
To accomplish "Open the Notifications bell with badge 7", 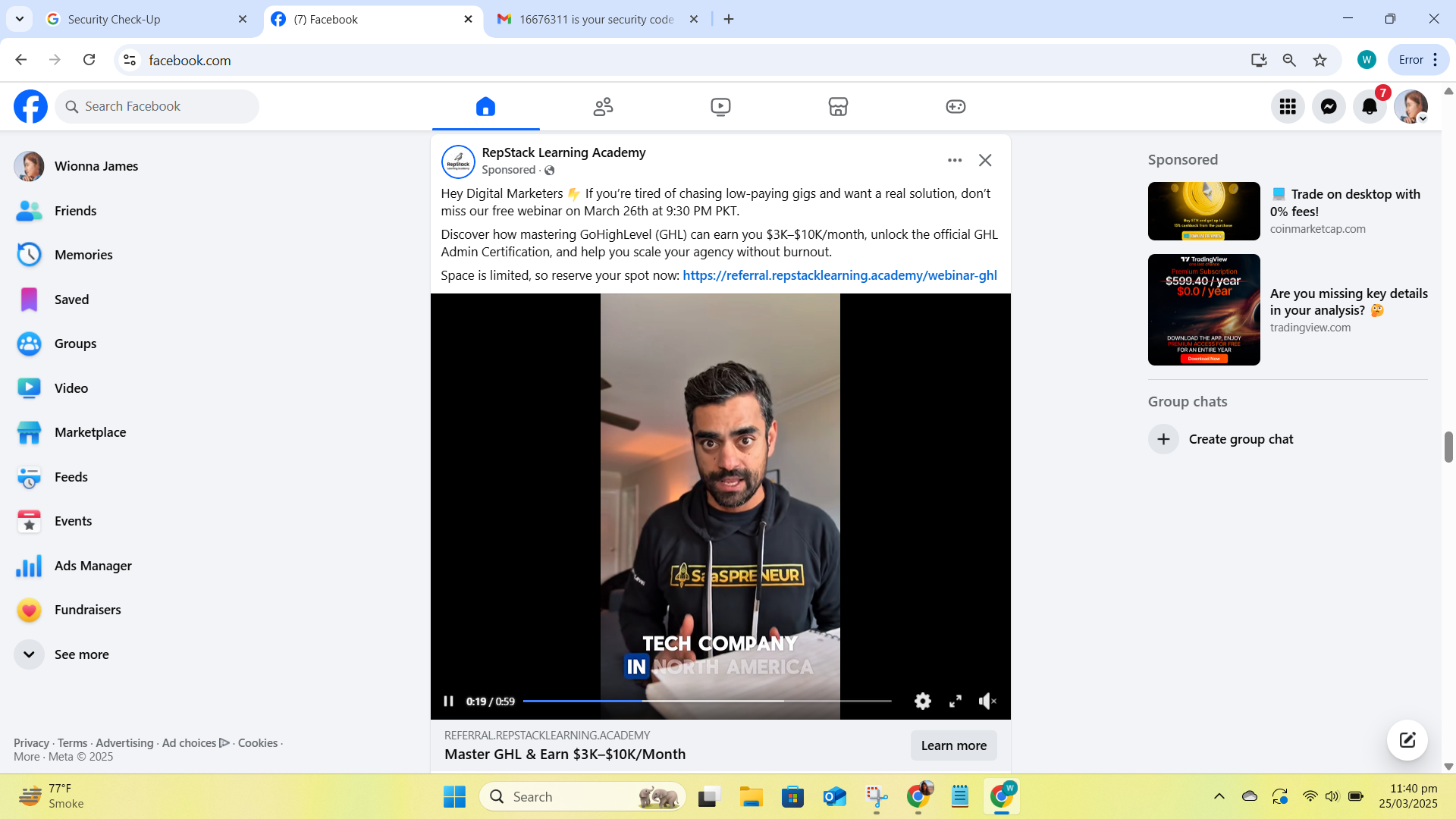I will click(x=1370, y=106).
